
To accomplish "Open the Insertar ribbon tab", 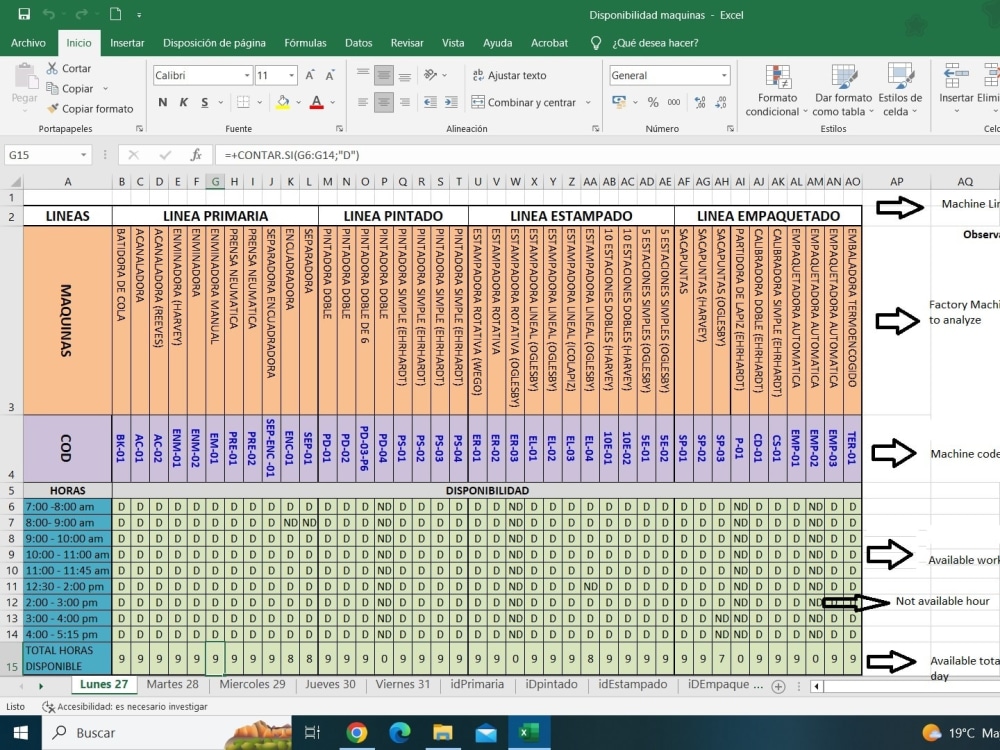I will tap(127, 43).
